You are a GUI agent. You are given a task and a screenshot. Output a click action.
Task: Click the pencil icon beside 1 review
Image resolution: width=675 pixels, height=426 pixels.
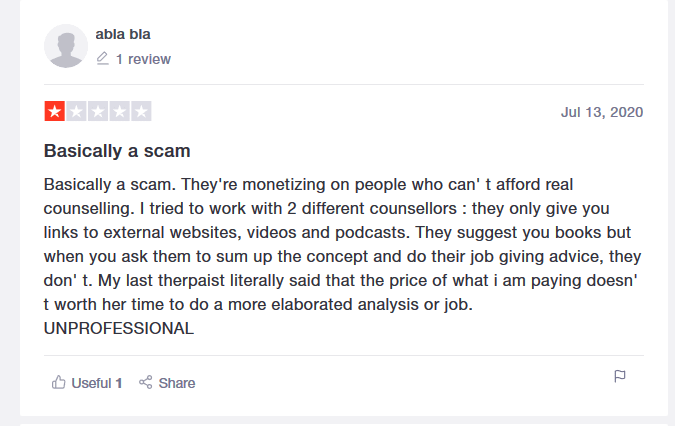coord(102,59)
